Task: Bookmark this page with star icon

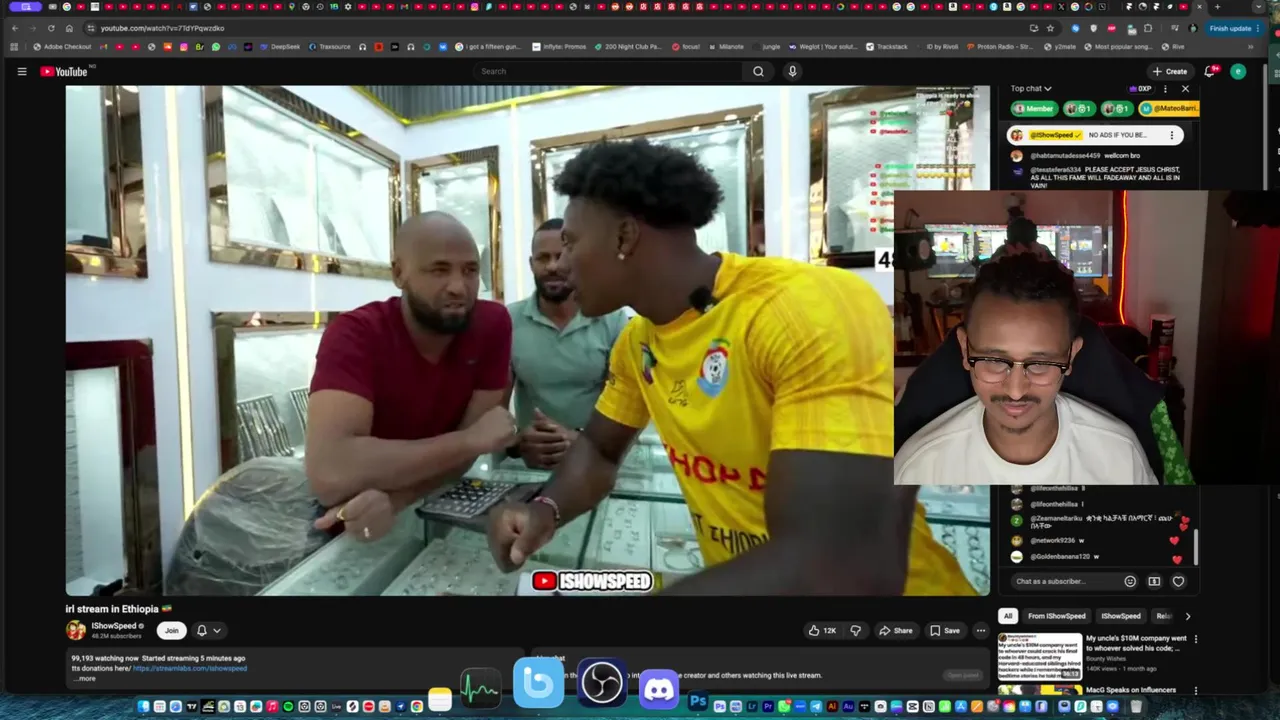Action: (x=1050, y=28)
